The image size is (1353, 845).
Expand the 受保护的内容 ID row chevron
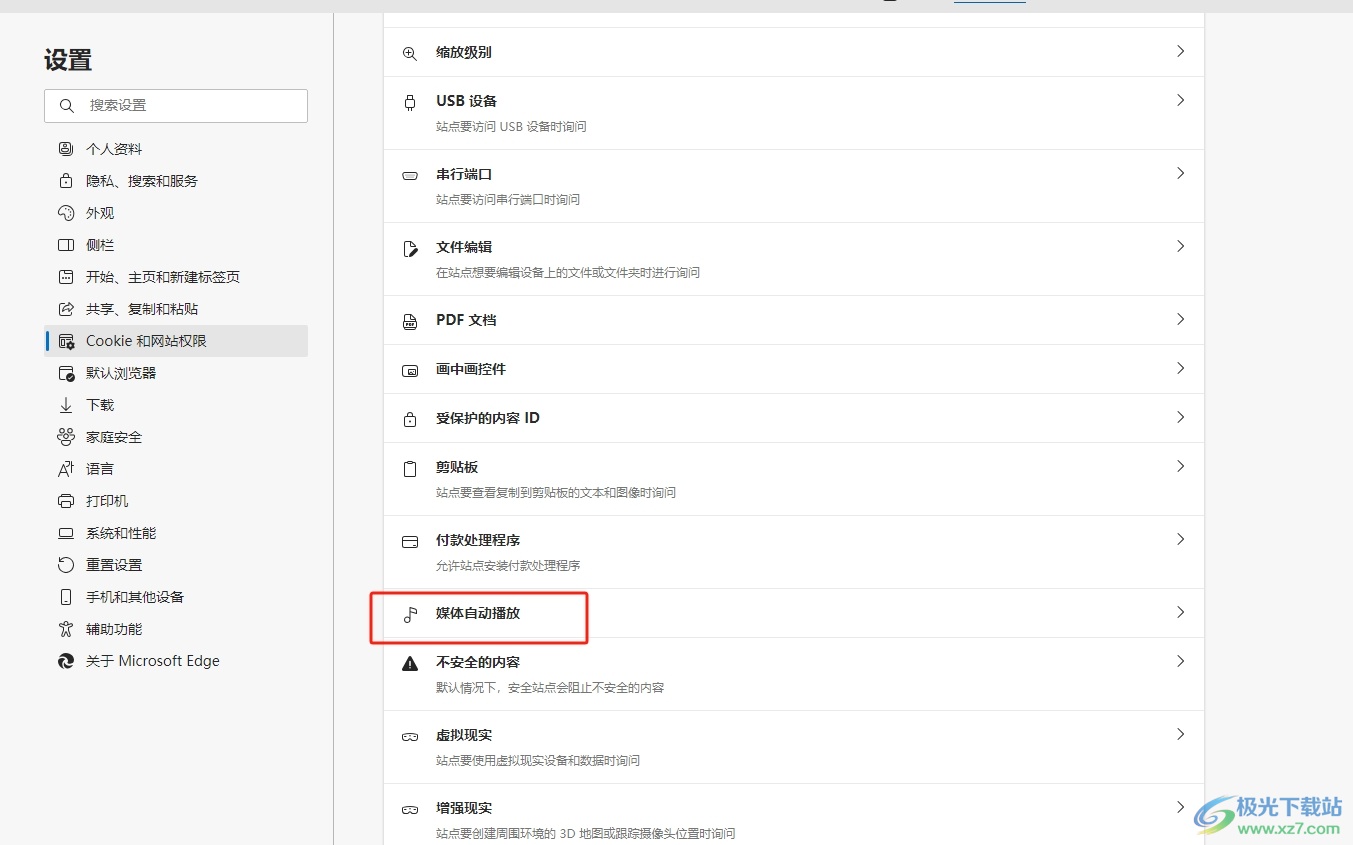pyautogui.click(x=1180, y=417)
